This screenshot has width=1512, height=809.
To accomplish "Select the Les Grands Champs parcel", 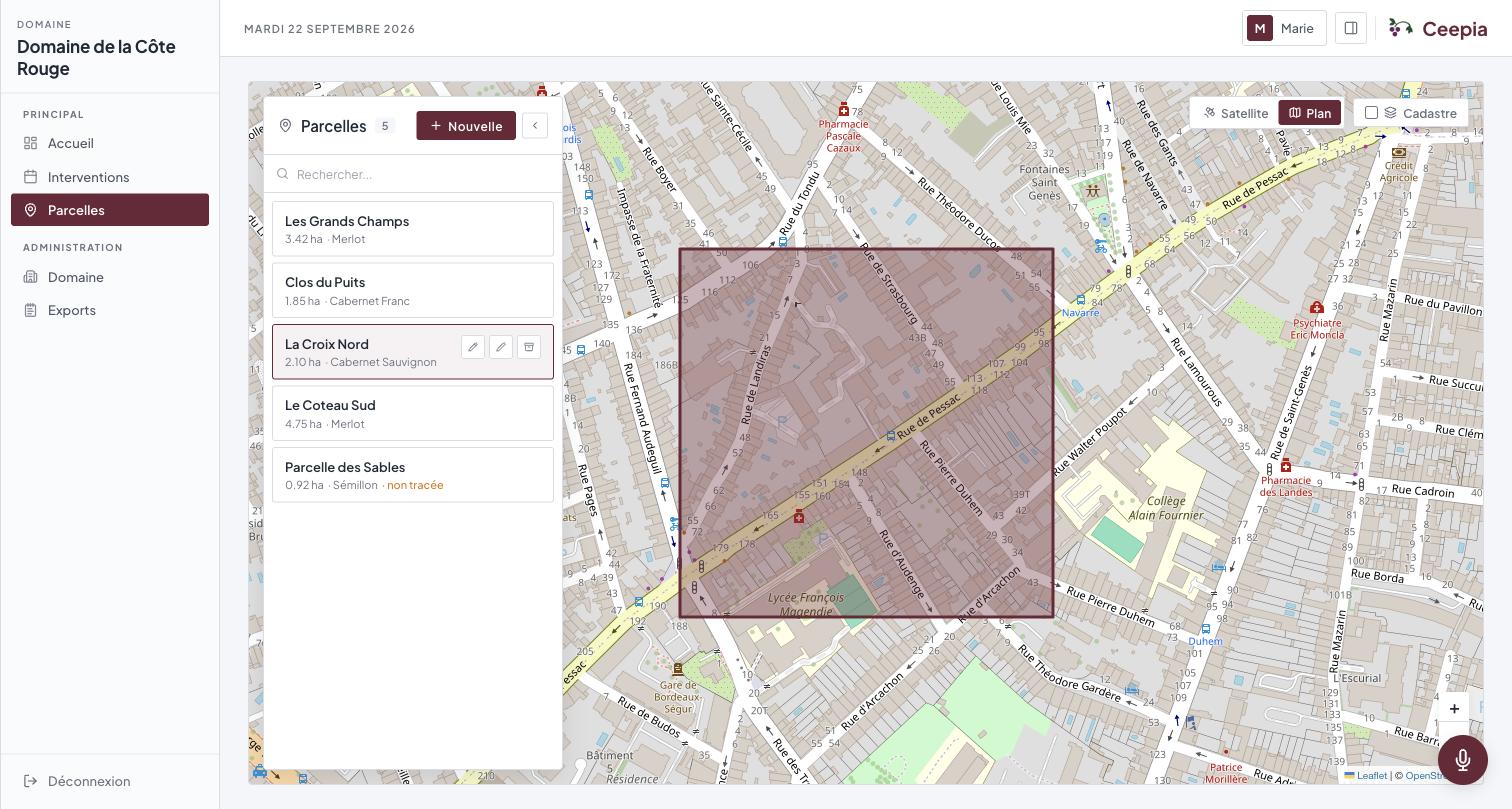I will click(413, 229).
